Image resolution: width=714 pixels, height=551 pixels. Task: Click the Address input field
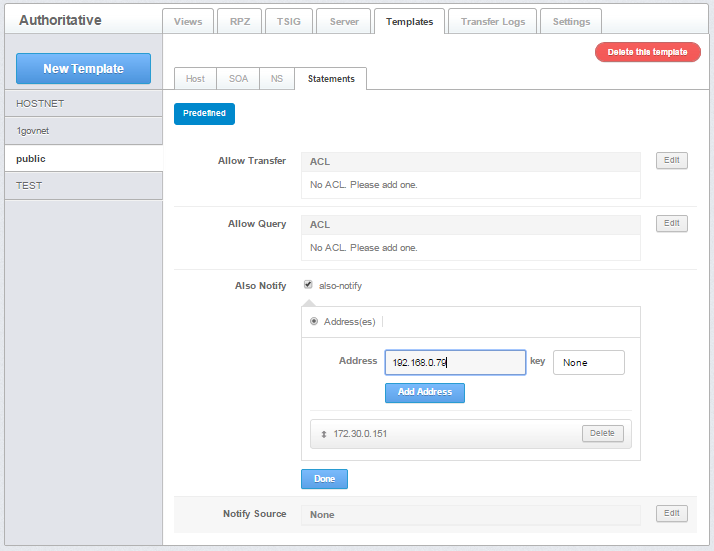455,362
